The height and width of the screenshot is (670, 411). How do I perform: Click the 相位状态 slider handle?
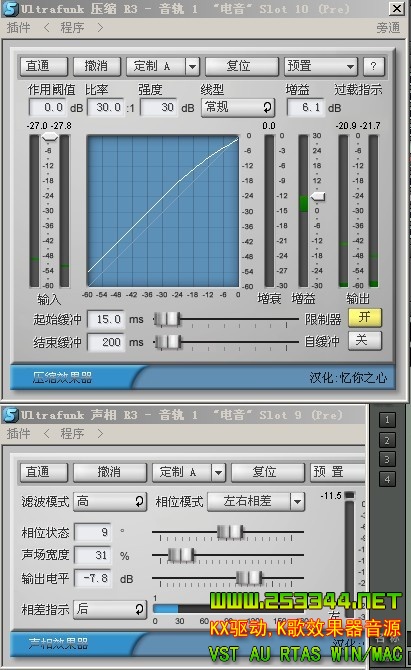pos(230,532)
